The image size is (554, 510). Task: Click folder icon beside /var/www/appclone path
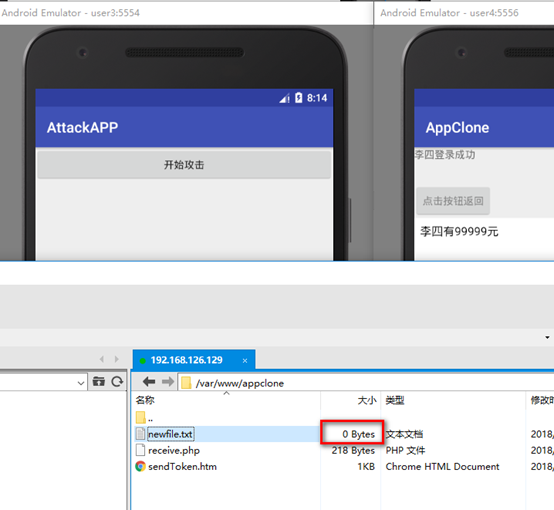pyautogui.click(x=186, y=383)
